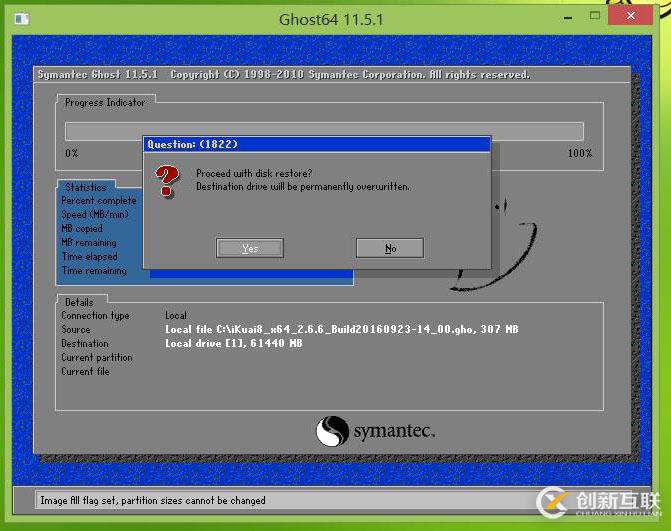Viewport: 671px width, 531px height.
Task: Maximize the Ghost64 11.5.1 window
Action: [595, 16]
